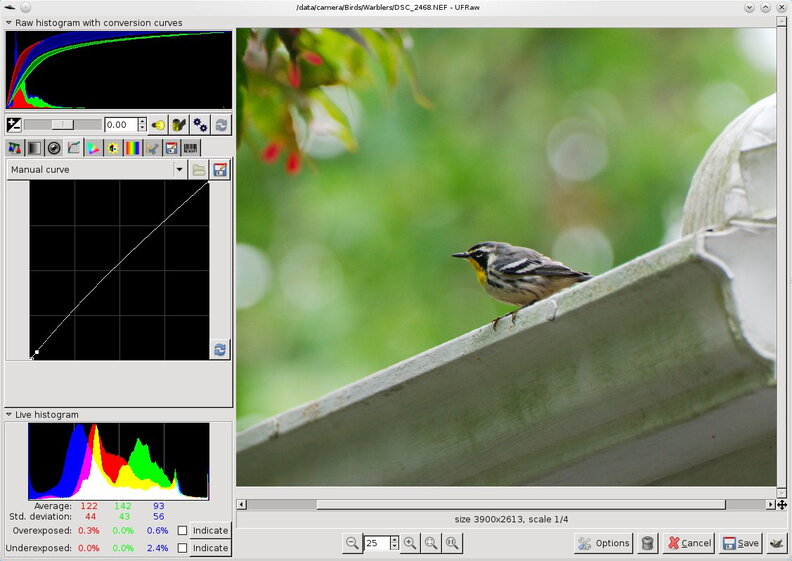Switch to the white balance tab

point(14,148)
